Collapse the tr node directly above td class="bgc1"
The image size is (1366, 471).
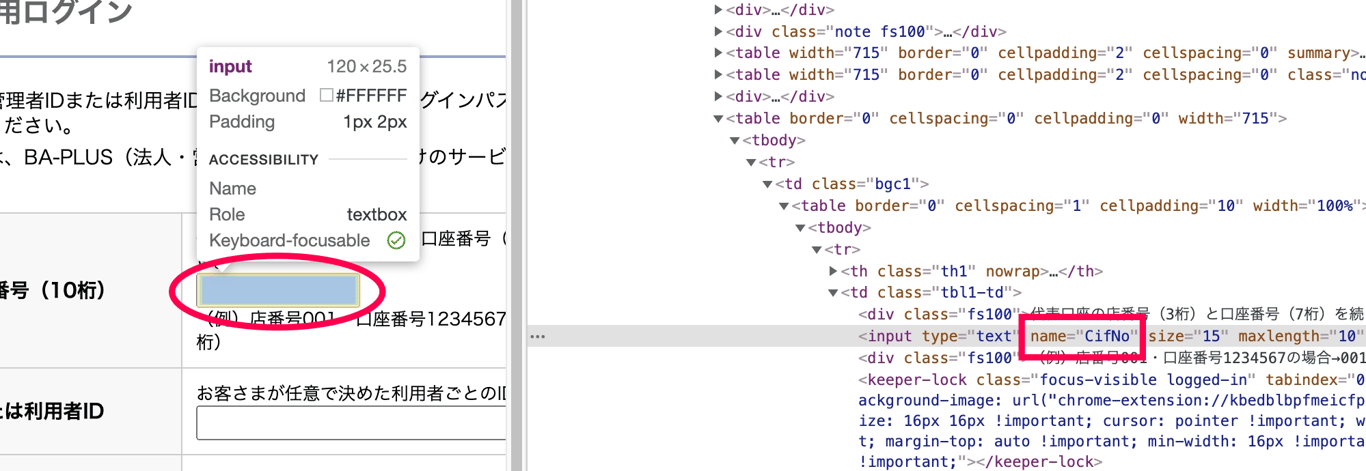pos(752,162)
